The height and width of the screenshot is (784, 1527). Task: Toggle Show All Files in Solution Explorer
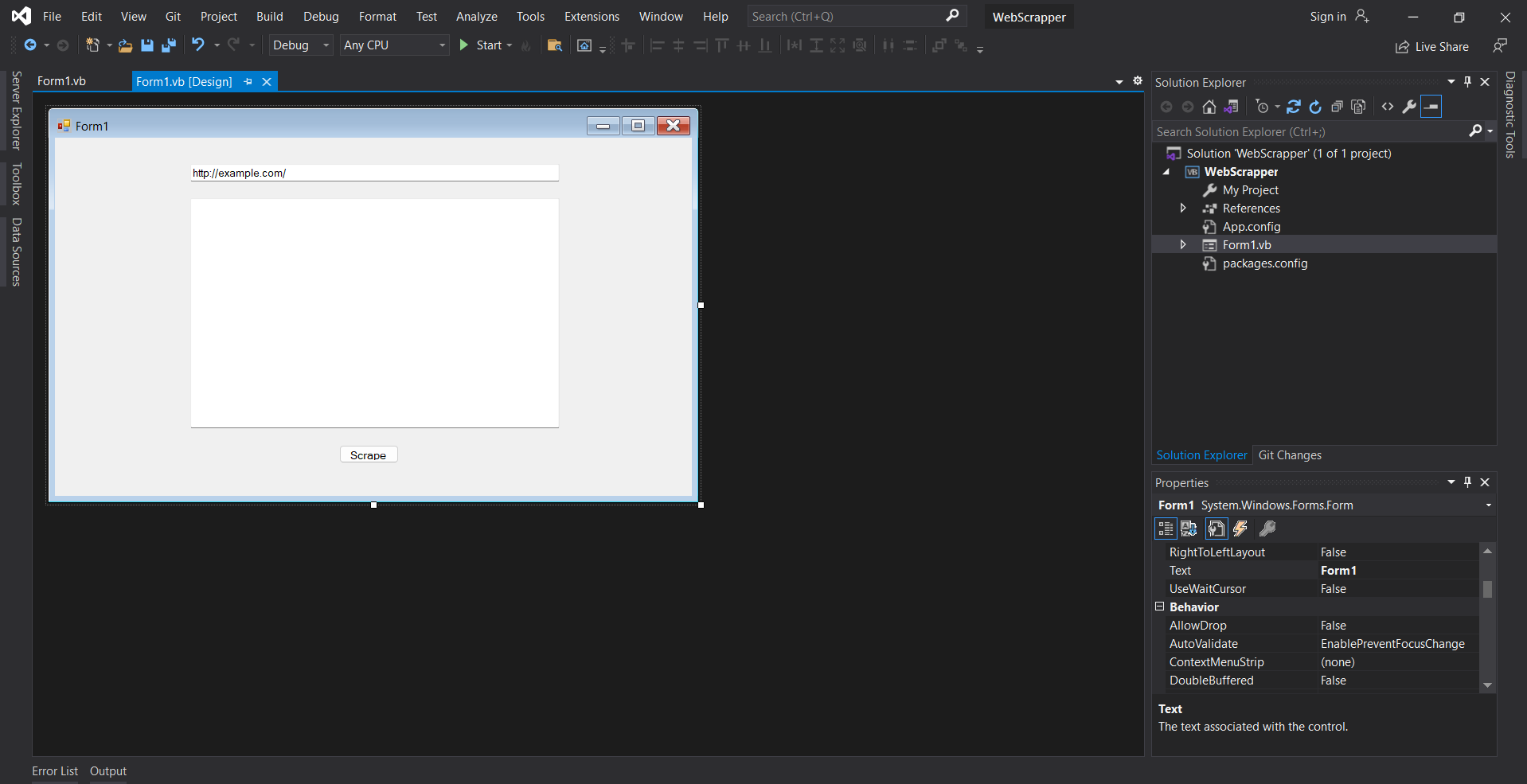pyautogui.click(x=1358, y=106)
